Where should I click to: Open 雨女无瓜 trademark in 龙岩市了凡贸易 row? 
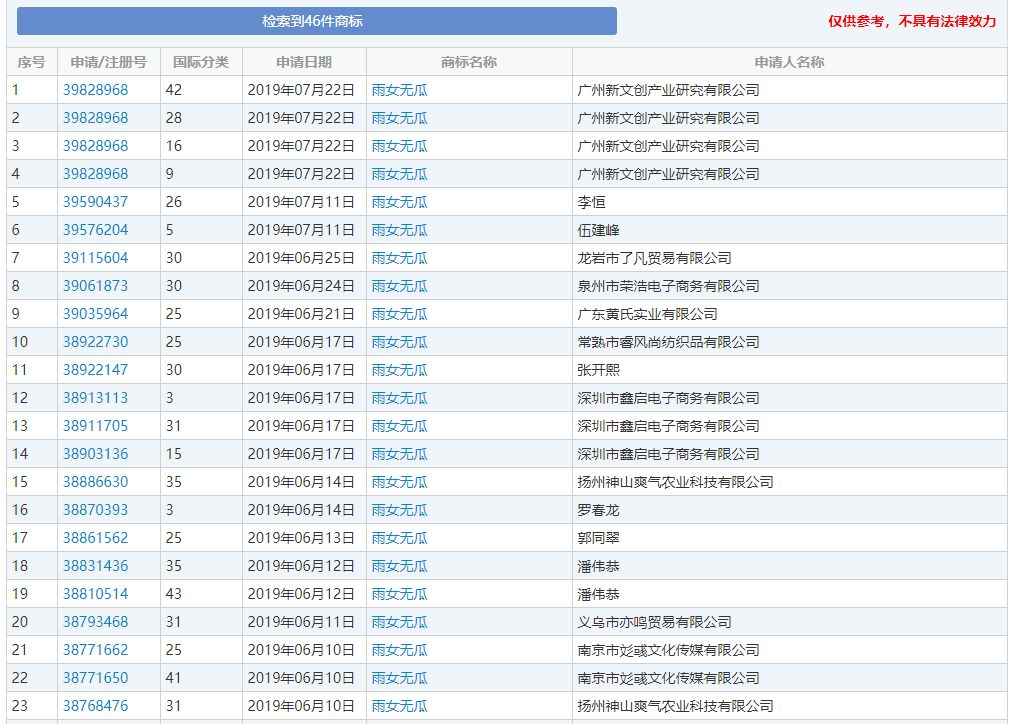[400, 258]
